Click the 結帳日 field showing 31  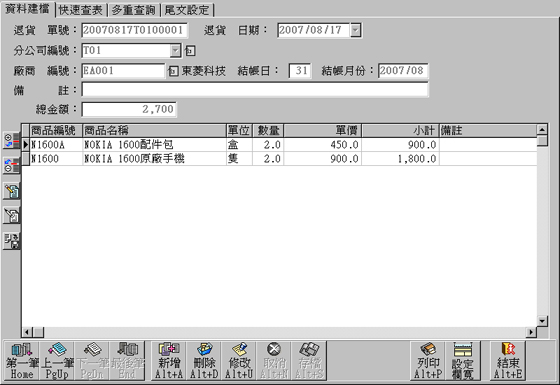300,71
